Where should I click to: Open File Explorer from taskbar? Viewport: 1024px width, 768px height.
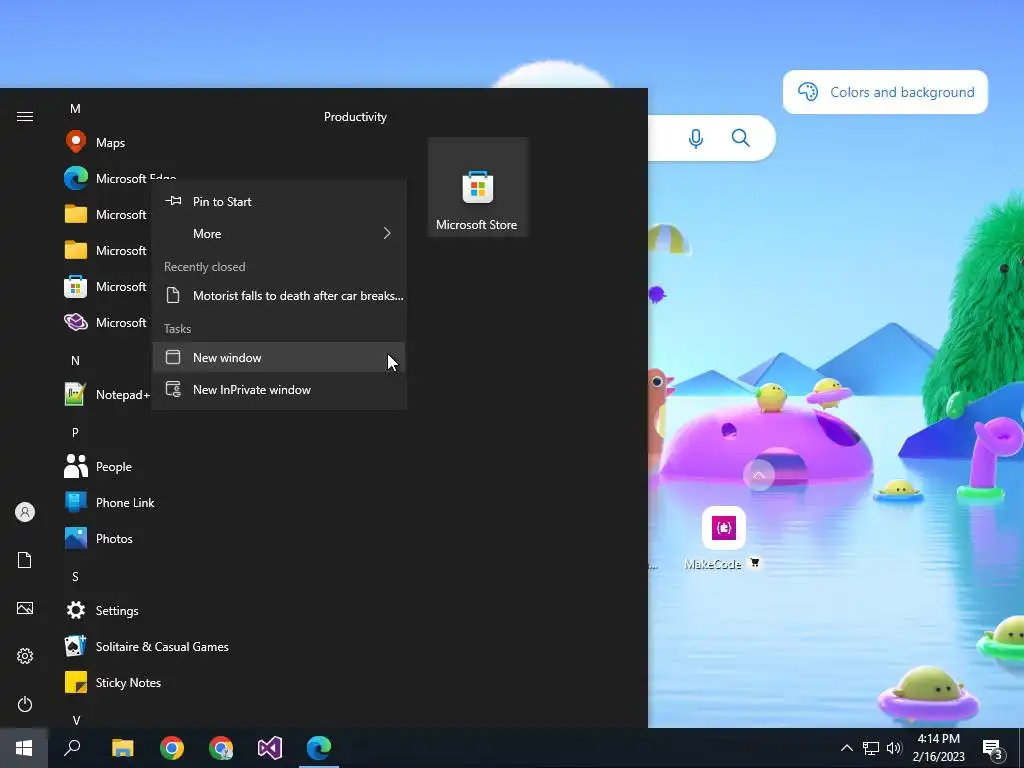pos(122,748)
